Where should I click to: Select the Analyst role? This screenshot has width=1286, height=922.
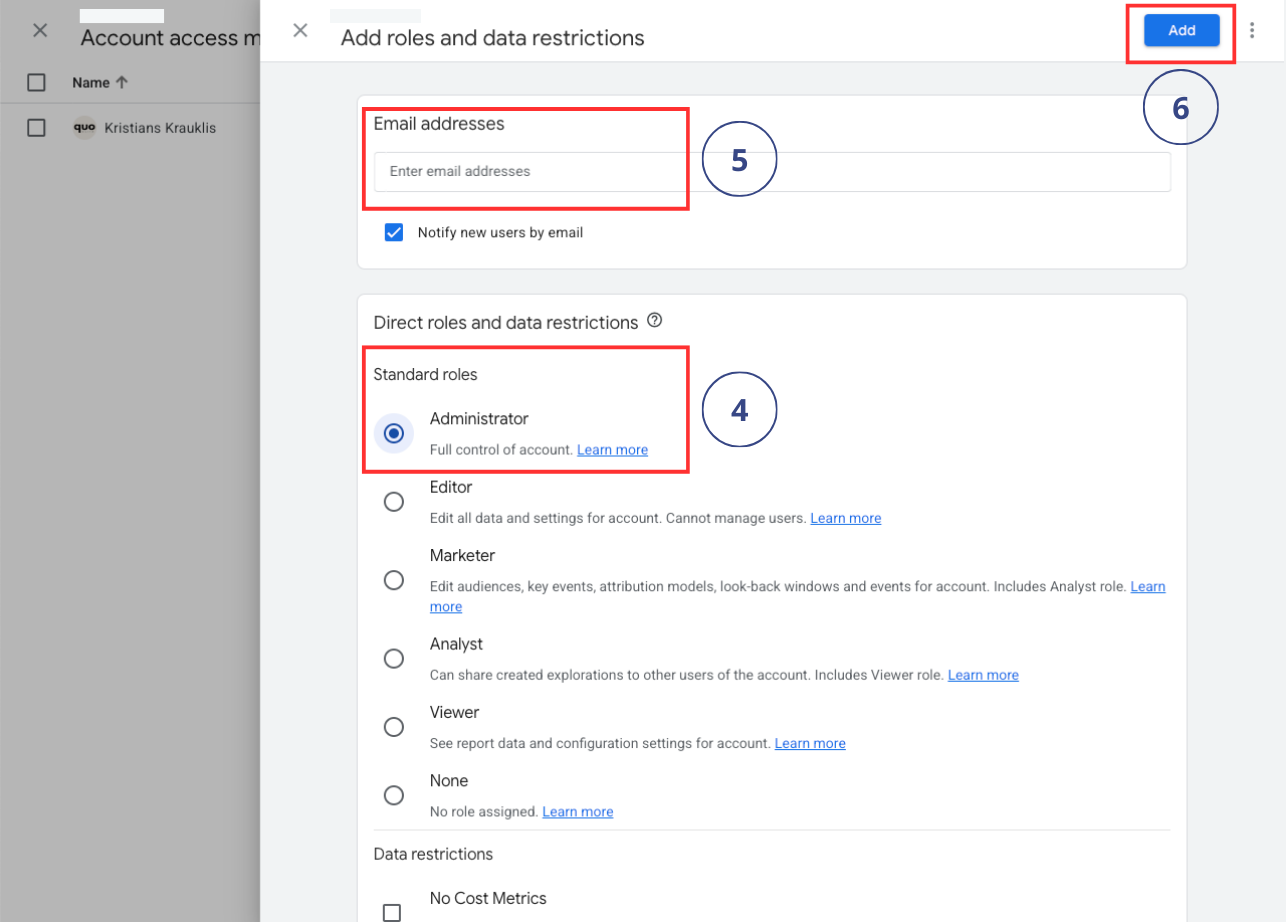[x=394, y=658]
